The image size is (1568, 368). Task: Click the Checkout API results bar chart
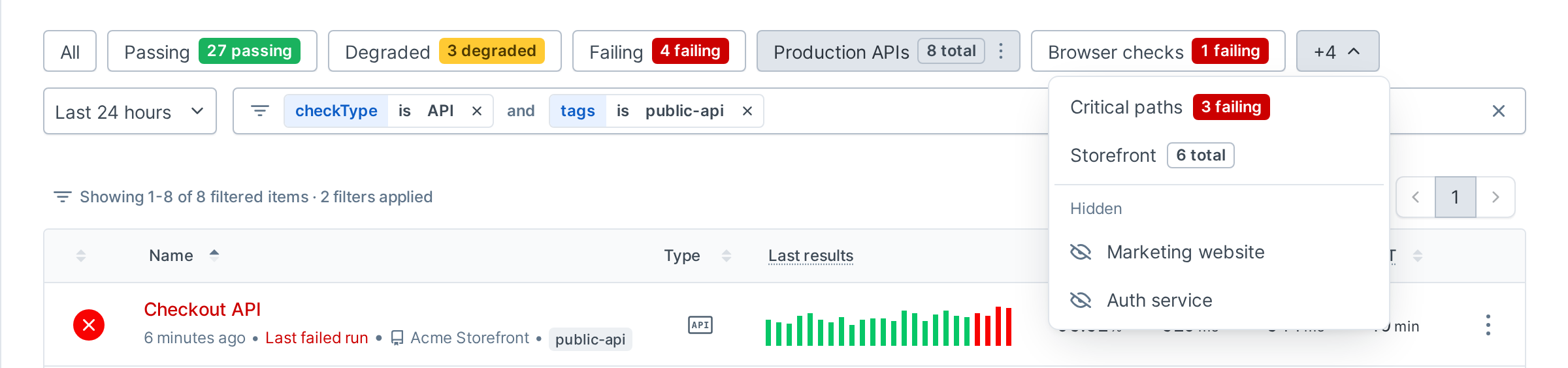coord(889,326)
